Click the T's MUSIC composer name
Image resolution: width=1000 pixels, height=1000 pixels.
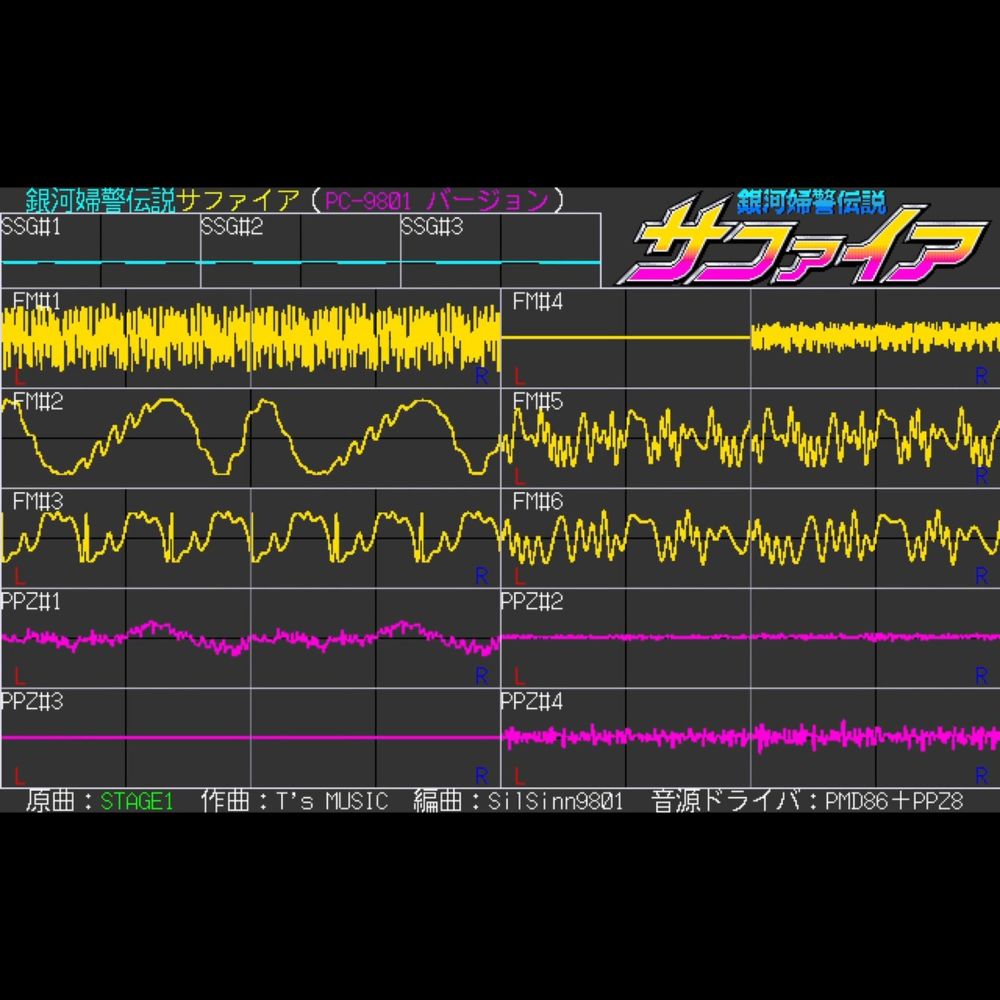coord(332,802)
